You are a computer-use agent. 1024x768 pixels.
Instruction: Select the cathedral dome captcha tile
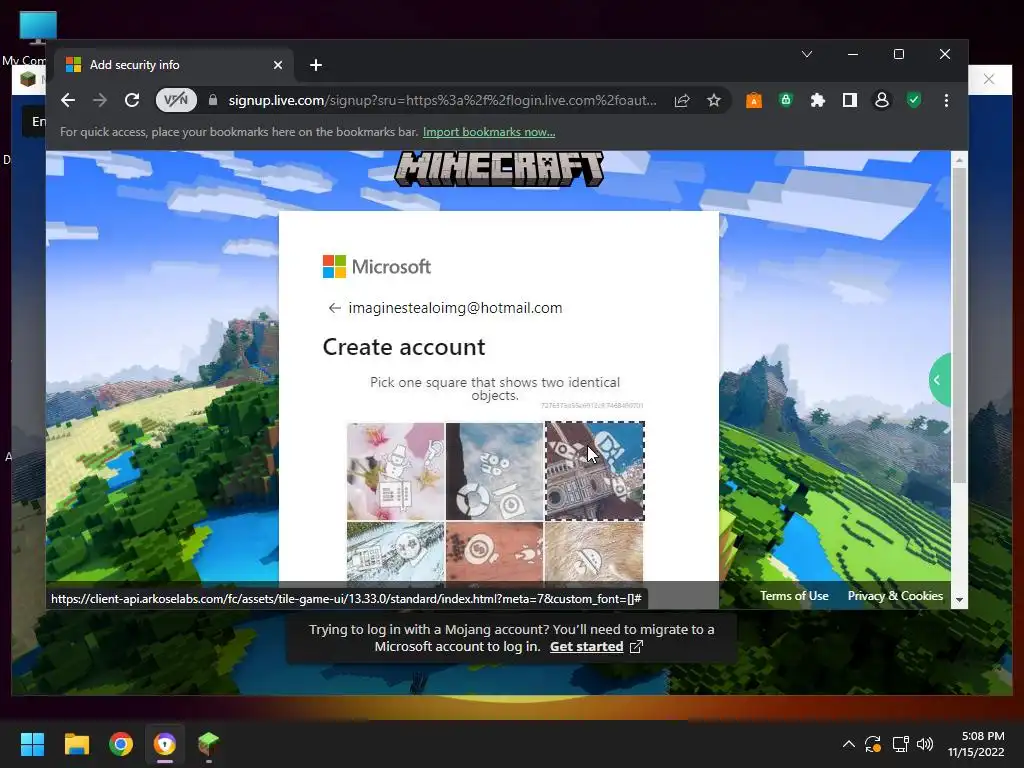coord(594,471)
